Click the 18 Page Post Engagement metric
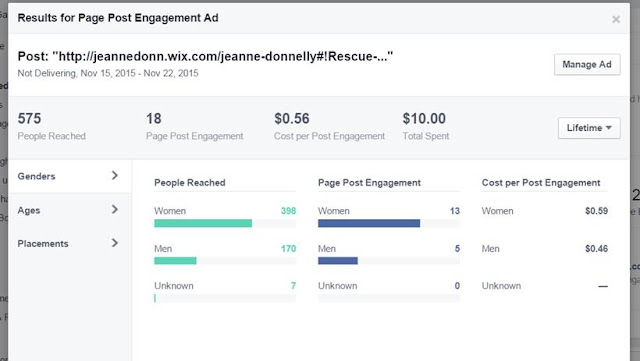This screenshot has height=361, width=640. pos(194,126)
